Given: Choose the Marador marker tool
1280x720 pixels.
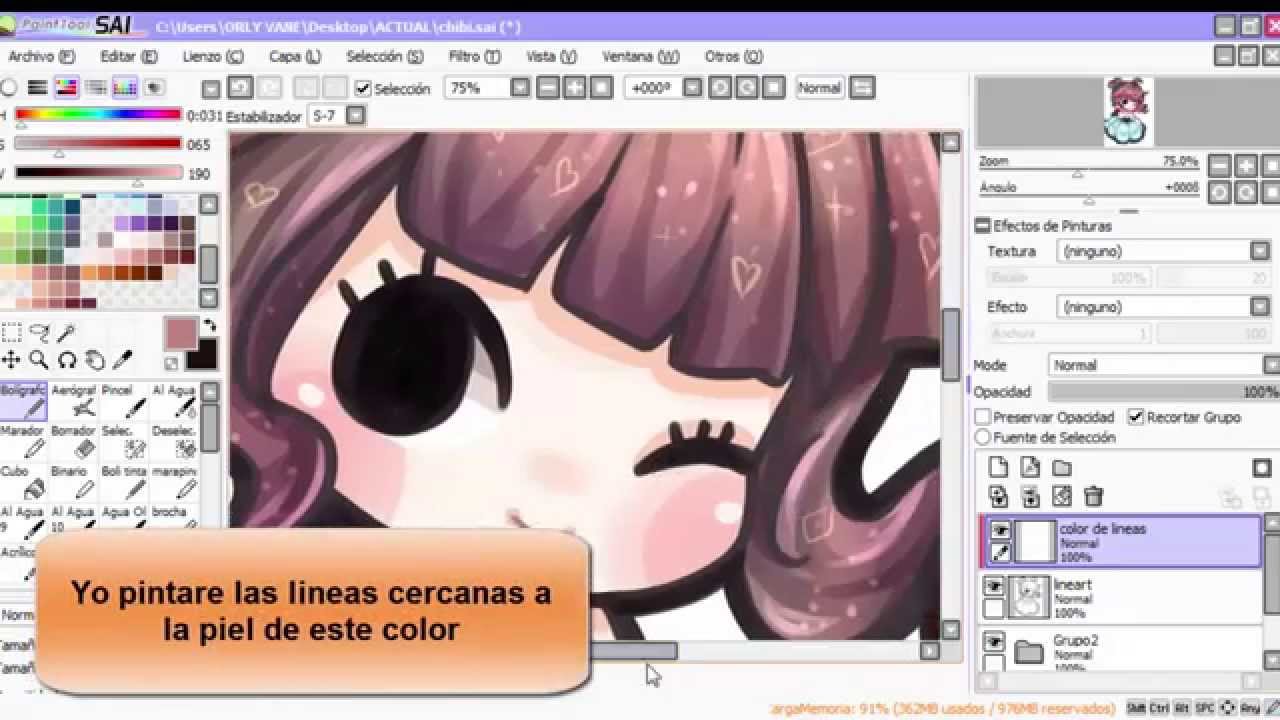Looking at the screenshot, I should (22, 442).
